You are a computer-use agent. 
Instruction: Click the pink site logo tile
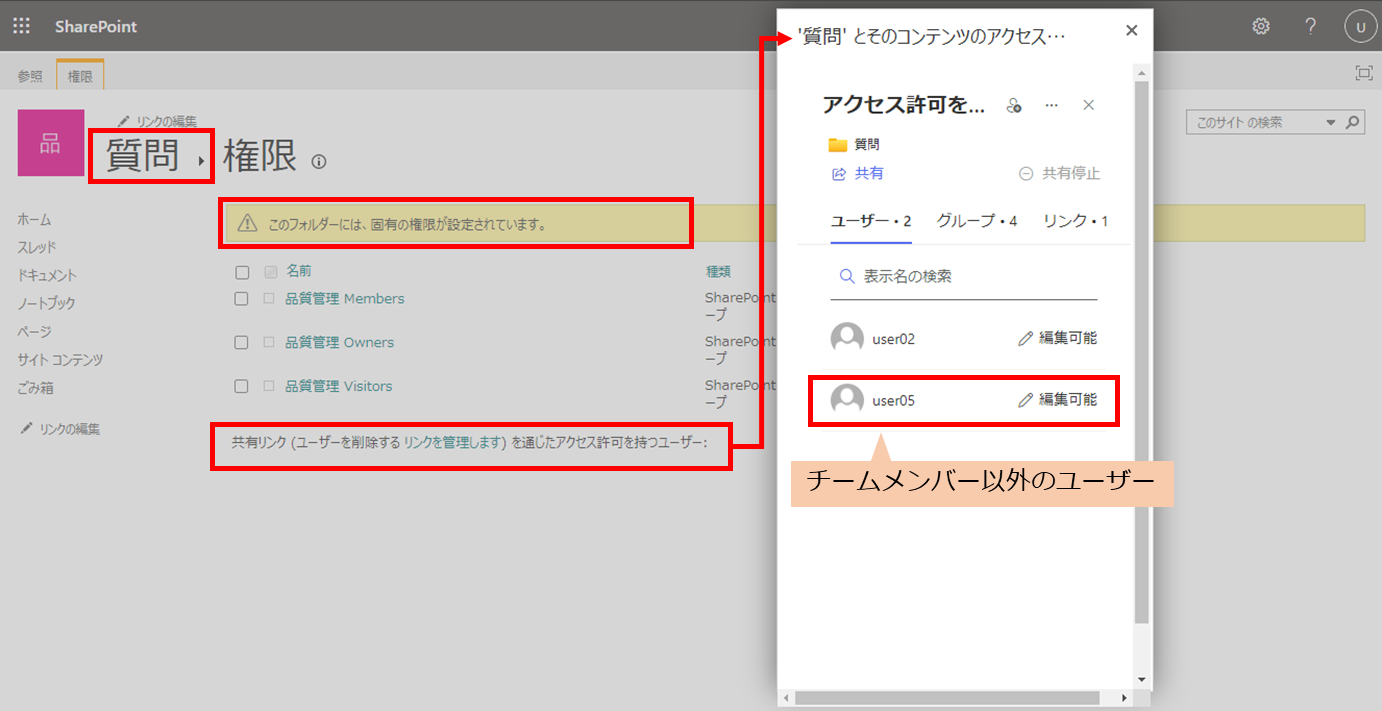[x=51, y=143]
